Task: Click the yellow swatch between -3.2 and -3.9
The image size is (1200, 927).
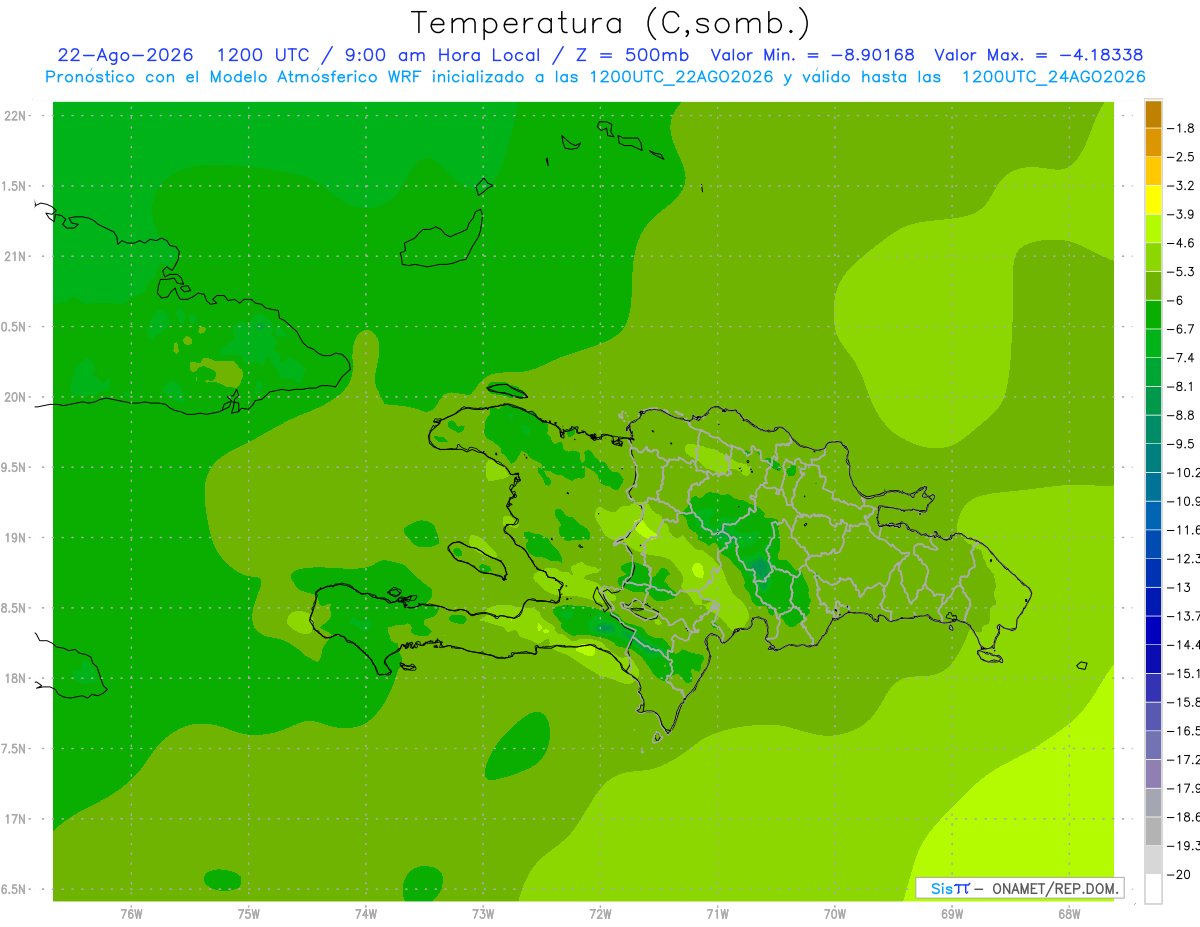Action: pyautogui.click(x=1153, y=200)
